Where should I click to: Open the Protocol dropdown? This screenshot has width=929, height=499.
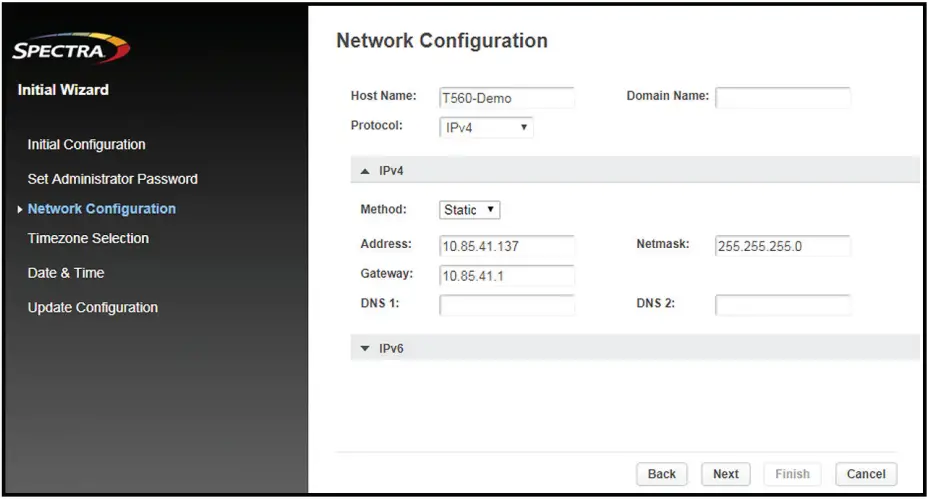coord(486,127)
